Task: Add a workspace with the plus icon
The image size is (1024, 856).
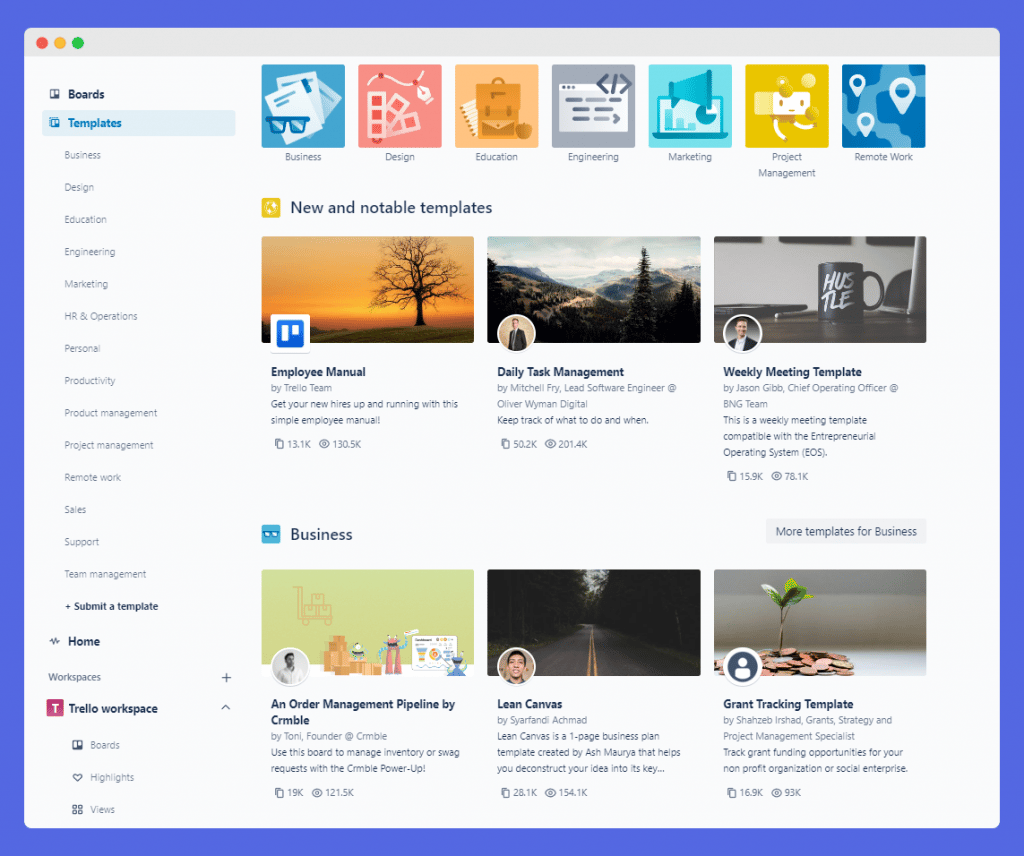Action: [226, 677]
